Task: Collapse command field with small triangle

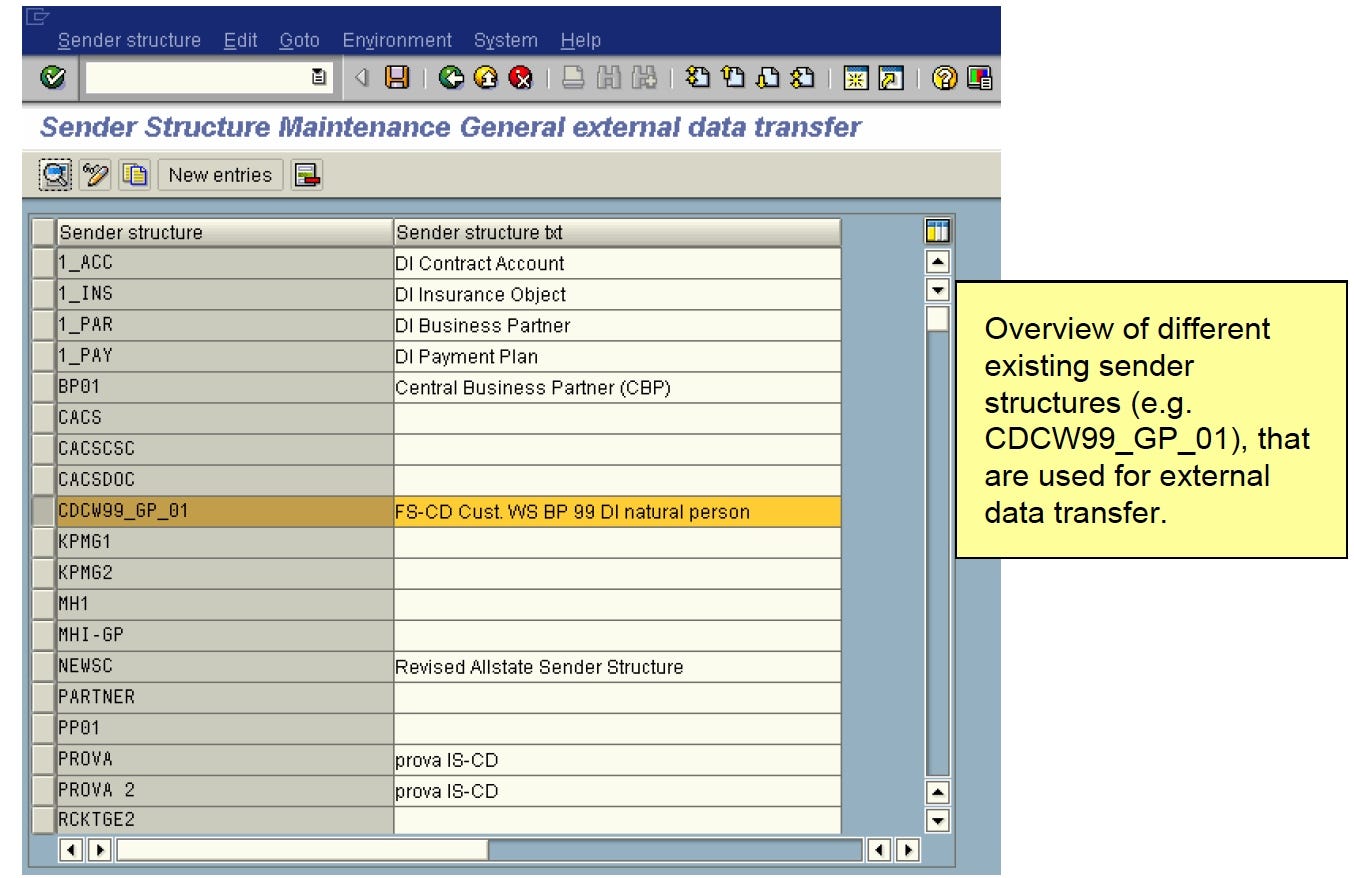Action: pyautogui.click(x=364, y=78)
